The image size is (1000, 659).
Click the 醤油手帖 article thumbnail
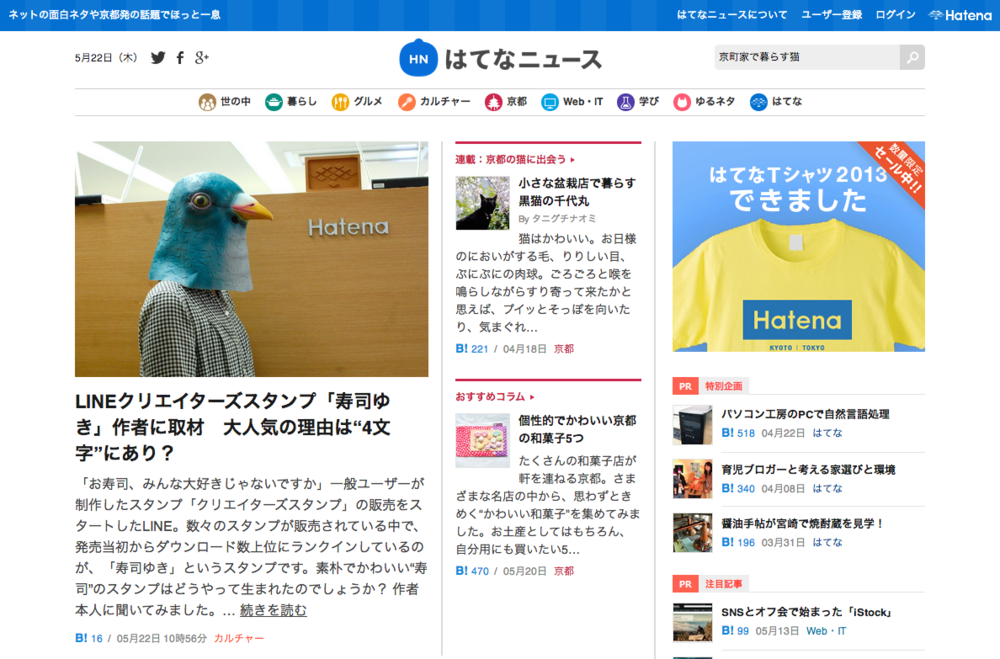pos(693,533)
